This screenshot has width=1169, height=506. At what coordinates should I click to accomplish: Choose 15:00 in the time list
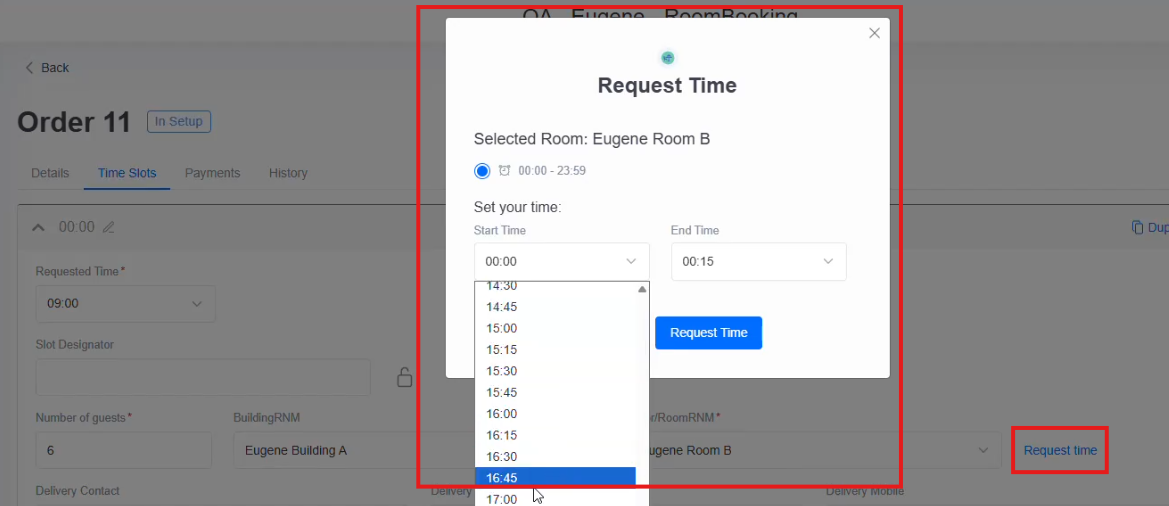pos(555,329)
